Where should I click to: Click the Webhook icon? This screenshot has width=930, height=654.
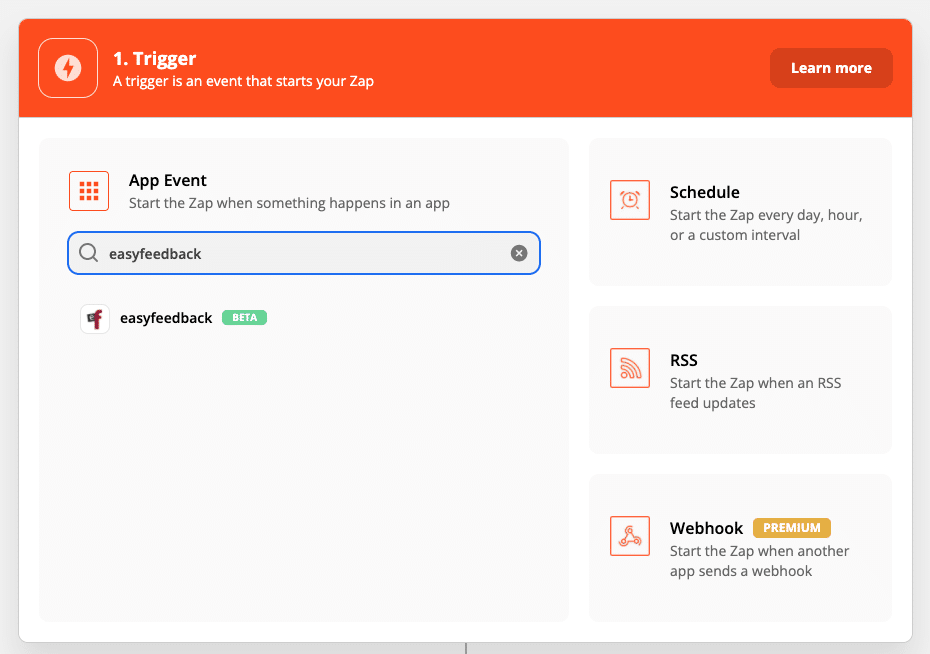pos(630,536)
